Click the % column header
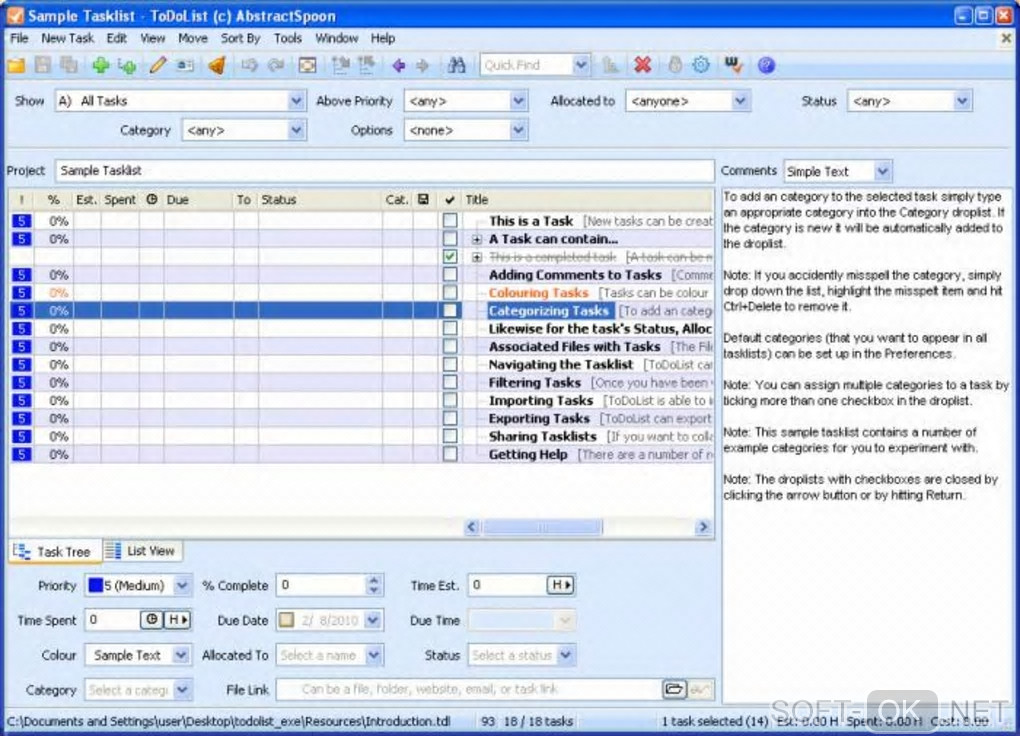 pyautogui.click(x=54, y=200)
